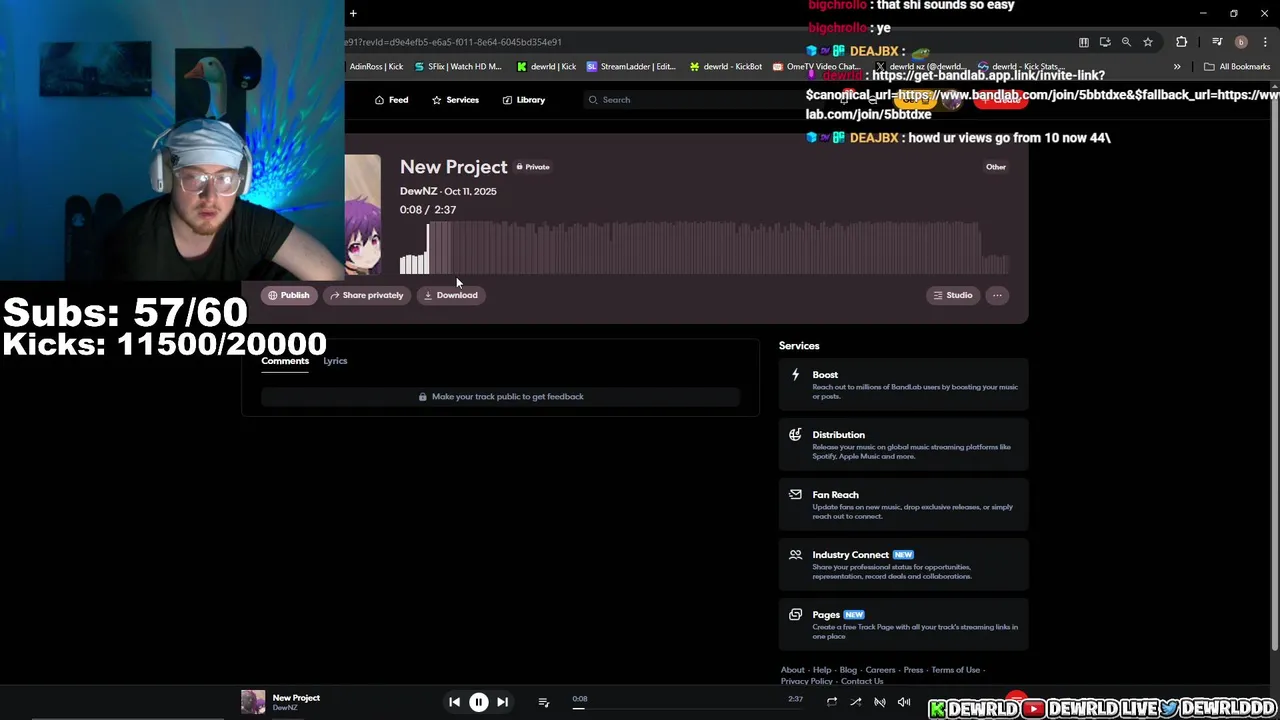This screenshot has height=720, width=1280.
Task: Open SFlix bookmark in bookmarks bar
Action: pyautogui.click(x=458, y=67)
